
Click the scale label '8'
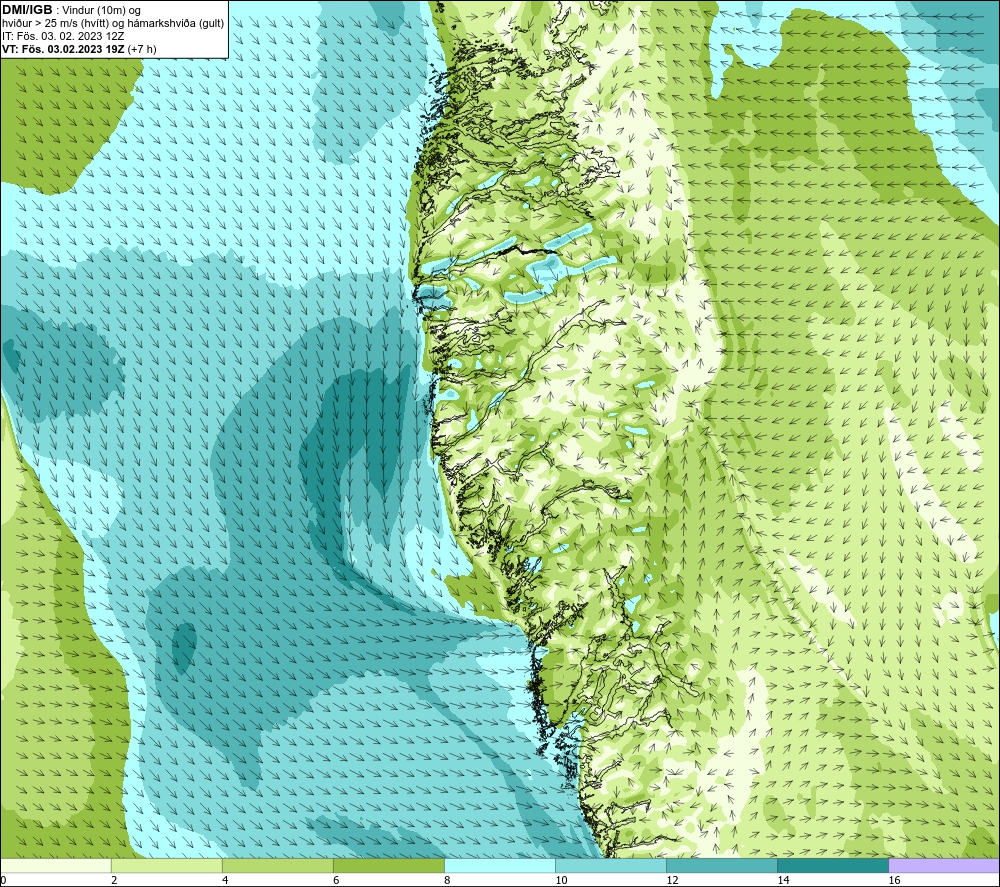pyautogui.click(x=447, y=880)
